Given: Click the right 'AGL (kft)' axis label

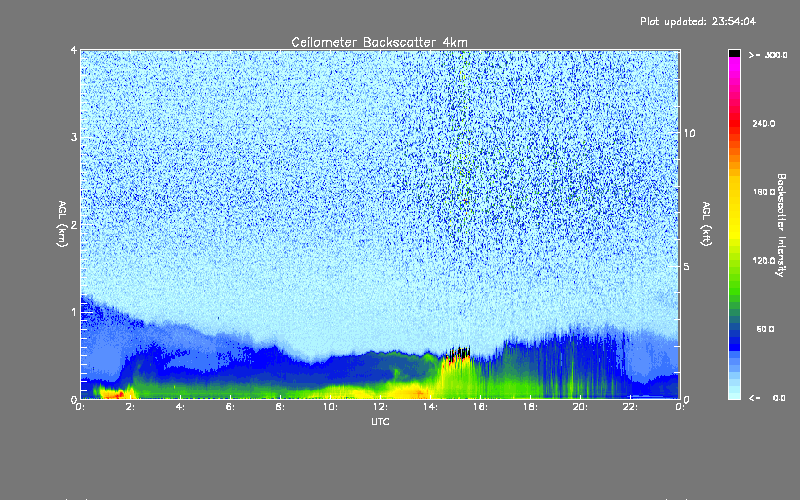Looking at the screenshot, I should (x=706, y=224).
